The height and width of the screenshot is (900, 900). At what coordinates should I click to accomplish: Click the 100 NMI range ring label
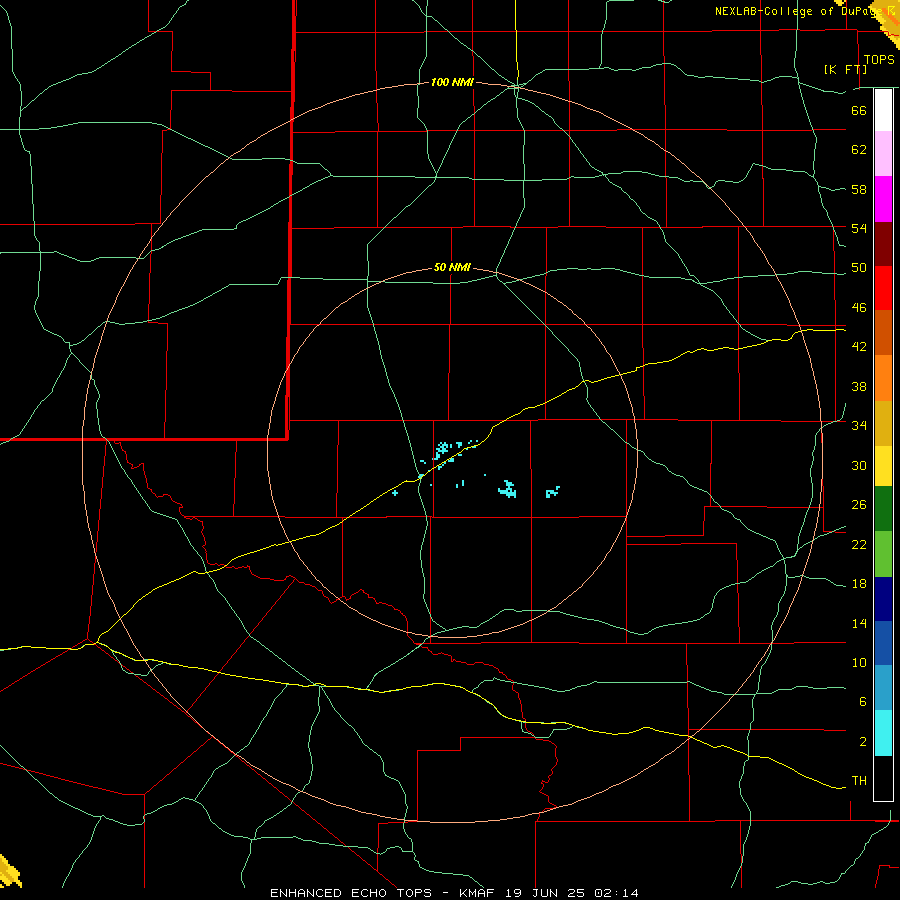tap(452, 83)
